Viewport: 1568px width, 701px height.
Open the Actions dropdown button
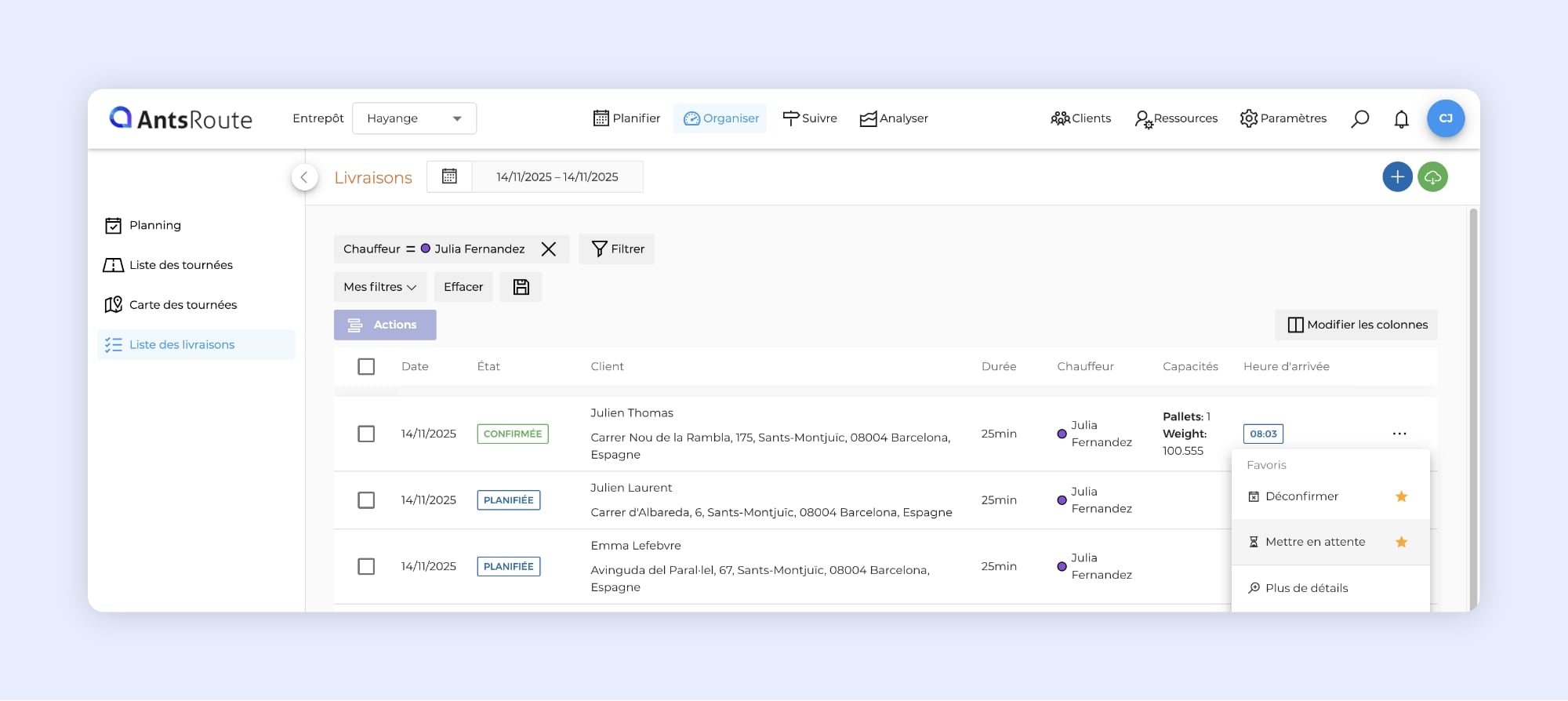(x=385, y=325)
